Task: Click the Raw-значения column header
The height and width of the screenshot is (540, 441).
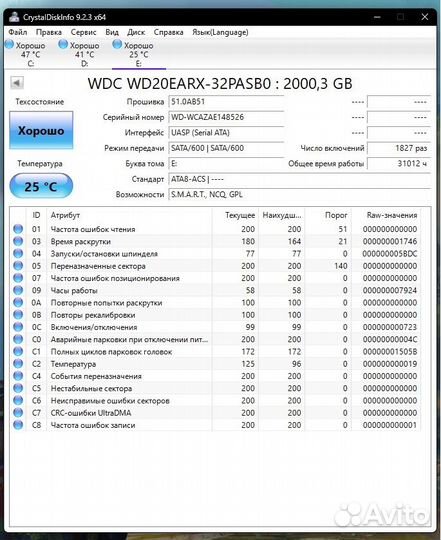Action: pos(386,215)
